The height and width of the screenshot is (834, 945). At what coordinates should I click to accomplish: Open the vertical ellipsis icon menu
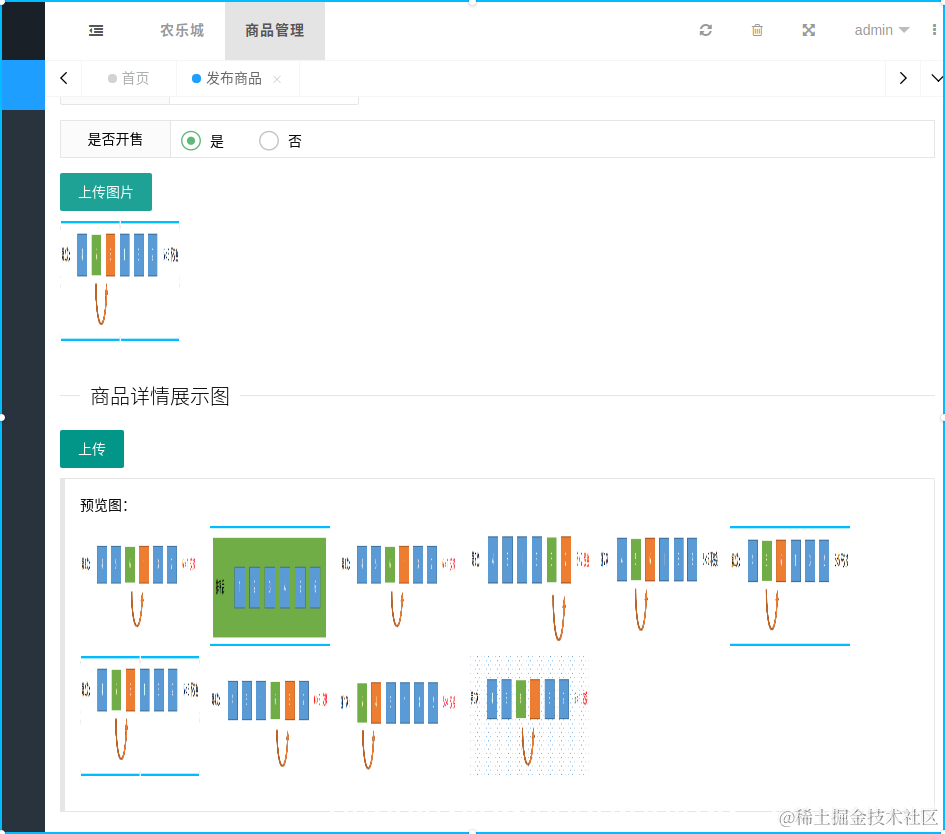(x=933, y=30)
